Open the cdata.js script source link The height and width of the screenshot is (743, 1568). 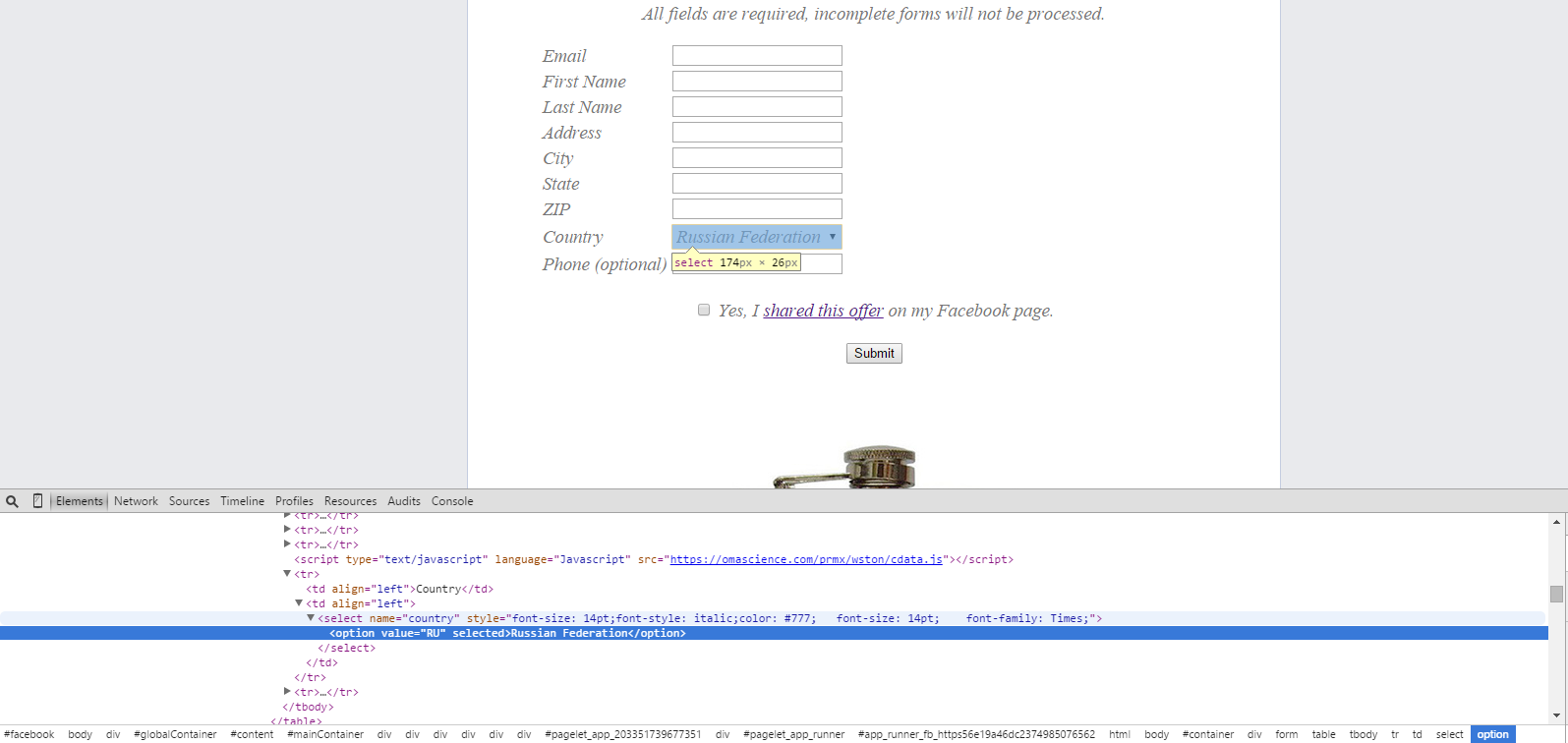coord(806,559)
